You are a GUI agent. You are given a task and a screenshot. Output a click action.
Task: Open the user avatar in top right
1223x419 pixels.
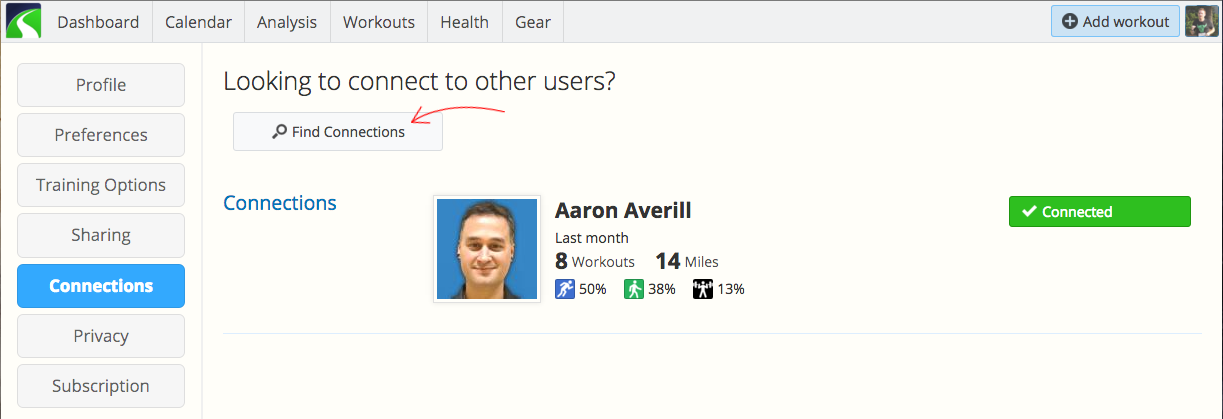click(x=1201, y=21)
